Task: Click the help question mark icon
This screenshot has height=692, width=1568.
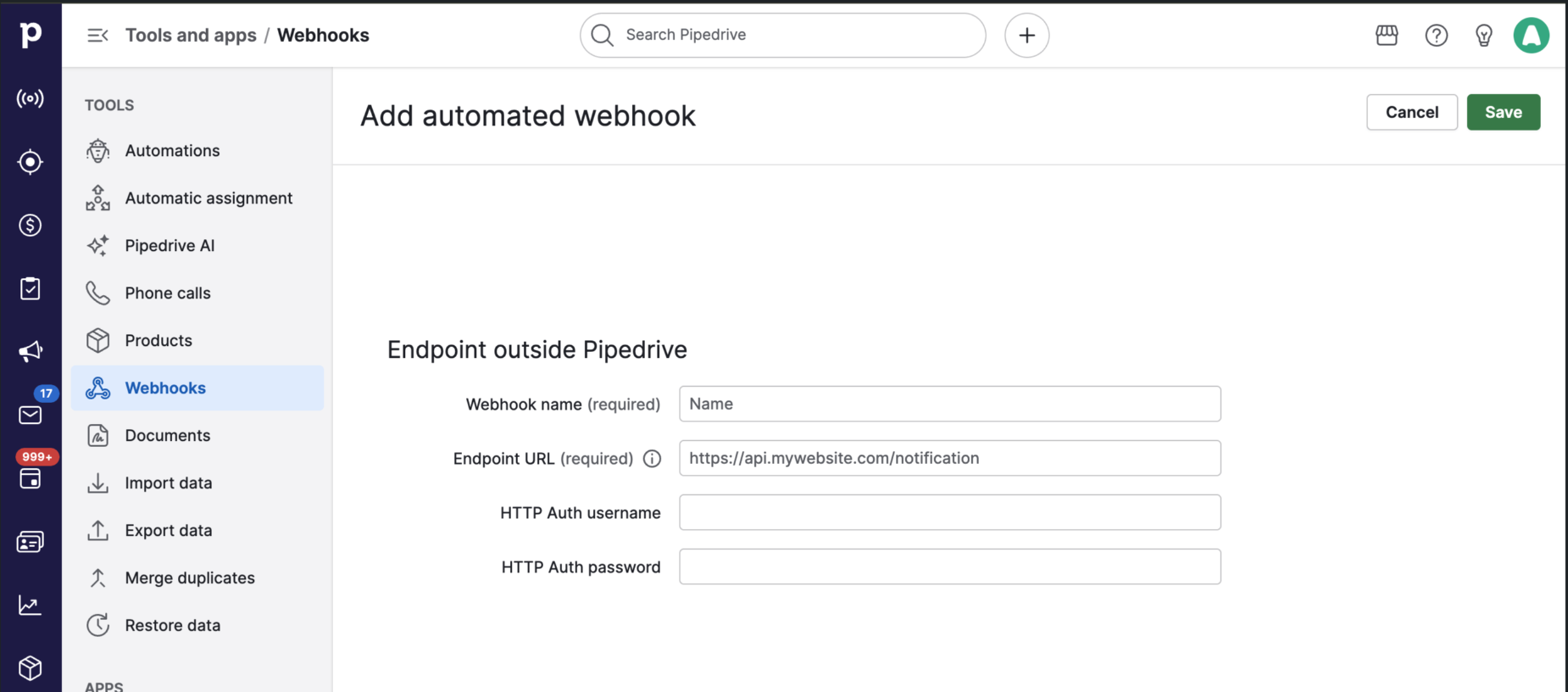Action: pyautogui.click(x=1437, y=35)
